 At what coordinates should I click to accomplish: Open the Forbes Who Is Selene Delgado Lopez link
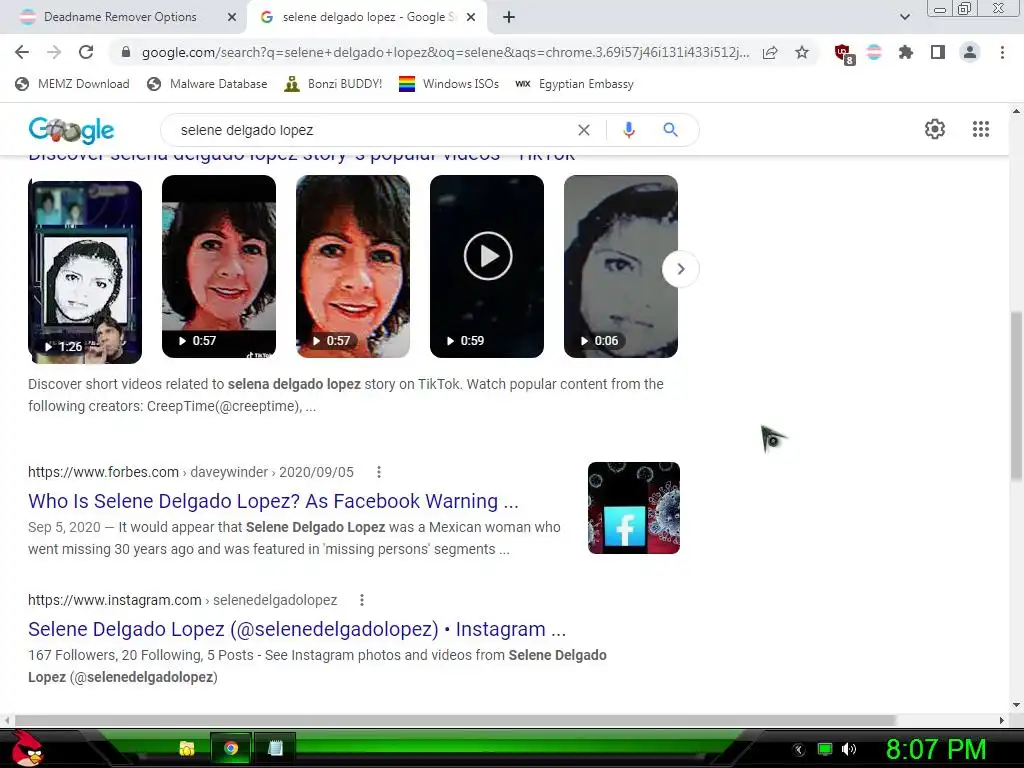(273, 501)
